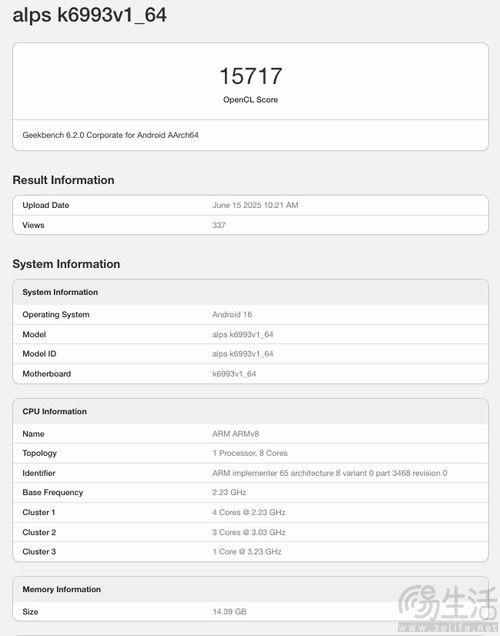Click the 15717 OpenCL score number
This screenshot has width=500, height=636.
251,76
